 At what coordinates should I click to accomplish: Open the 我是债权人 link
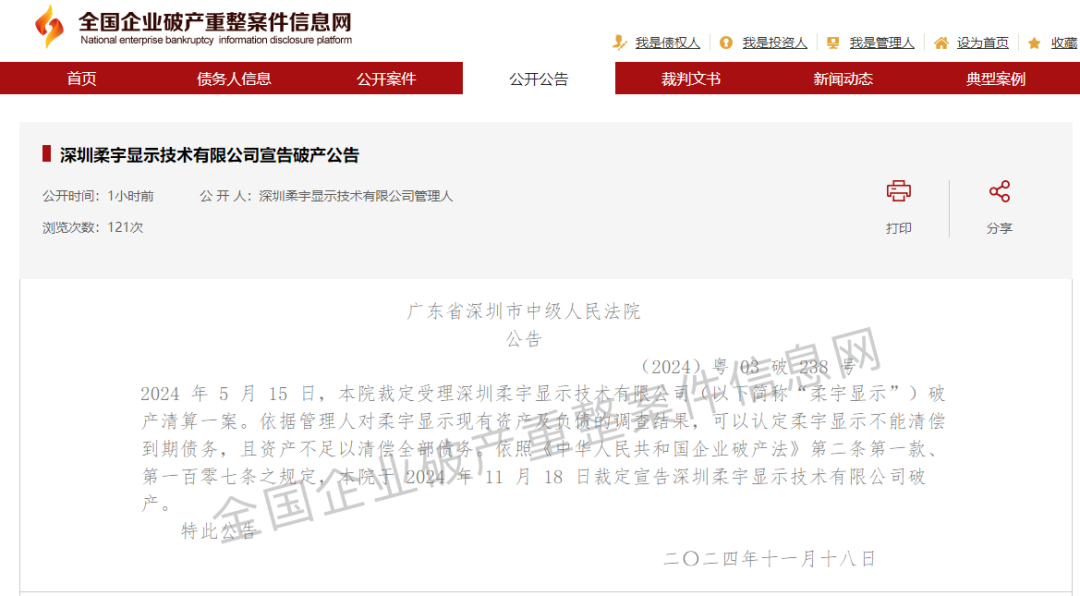tap(667, 43)
